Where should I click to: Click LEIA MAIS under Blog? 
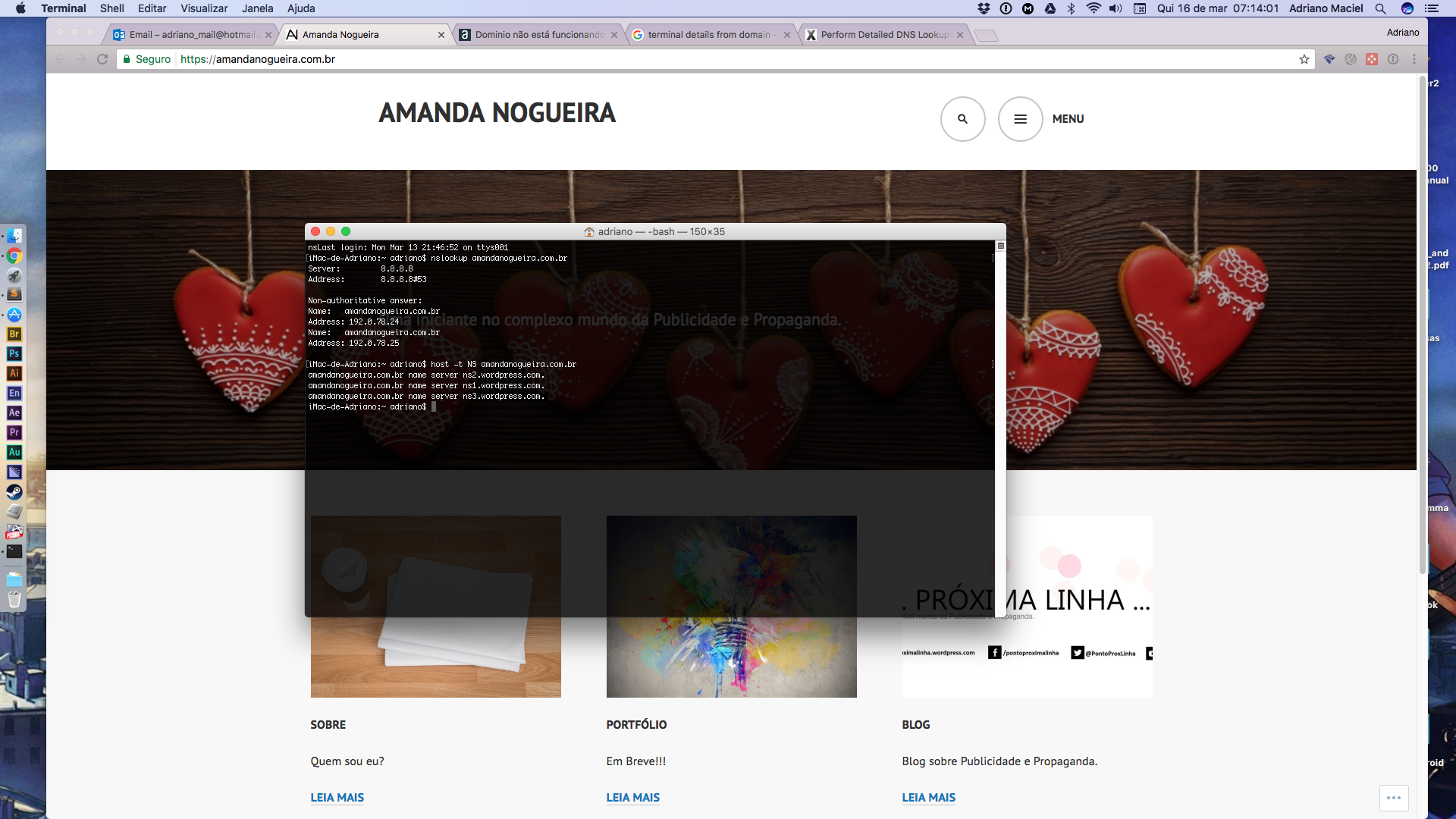coord(929,798)
